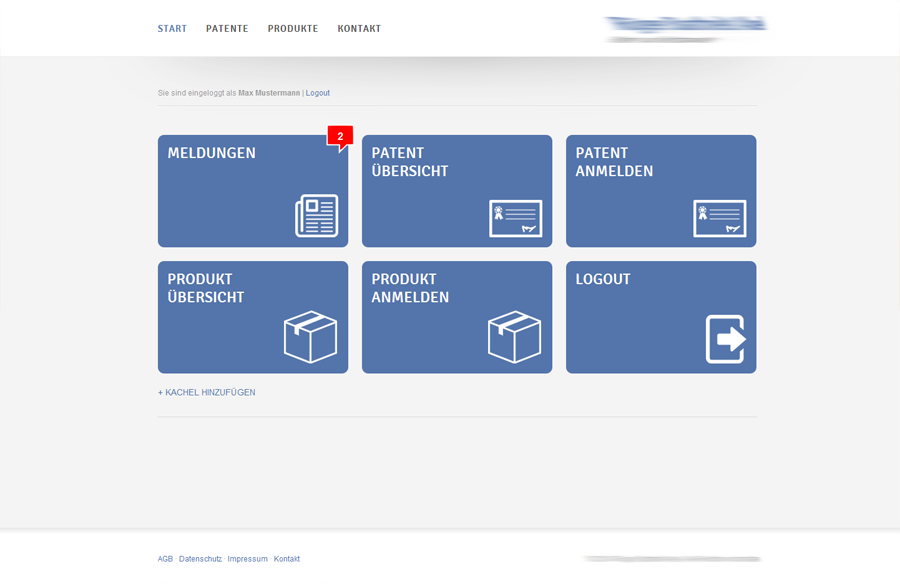Screen dimensions: 900x584
Task: Click the user name Max Mustermann
Action: click(269, 93)
